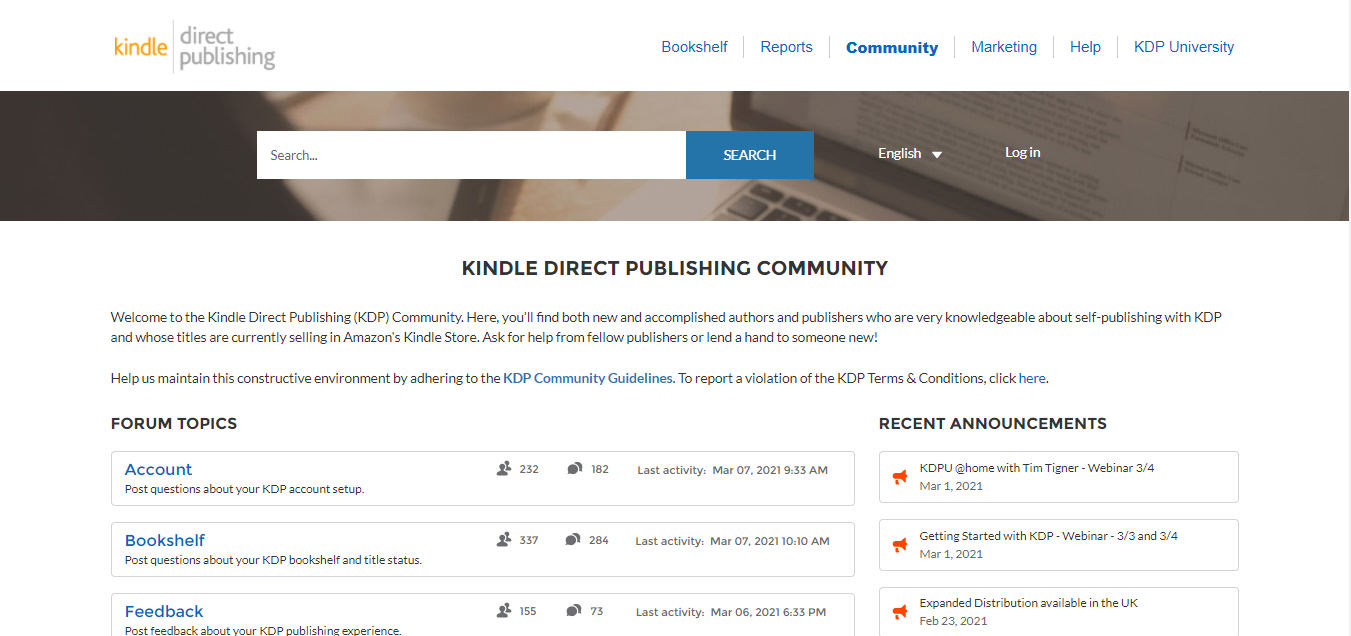Click the Log in link
The height and width of the screenshot is (636, 1351).
click(x=1022, y=152)
